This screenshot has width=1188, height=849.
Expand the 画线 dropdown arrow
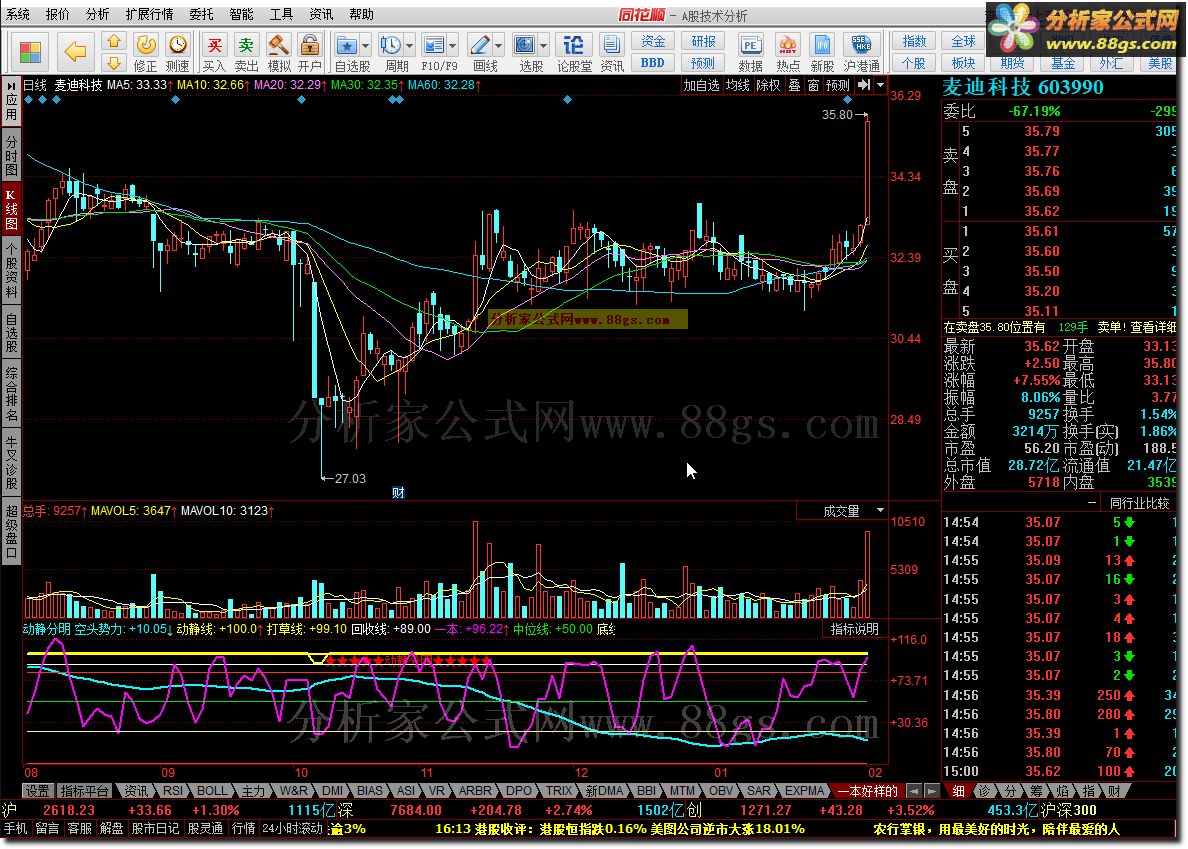coord(498,45)
